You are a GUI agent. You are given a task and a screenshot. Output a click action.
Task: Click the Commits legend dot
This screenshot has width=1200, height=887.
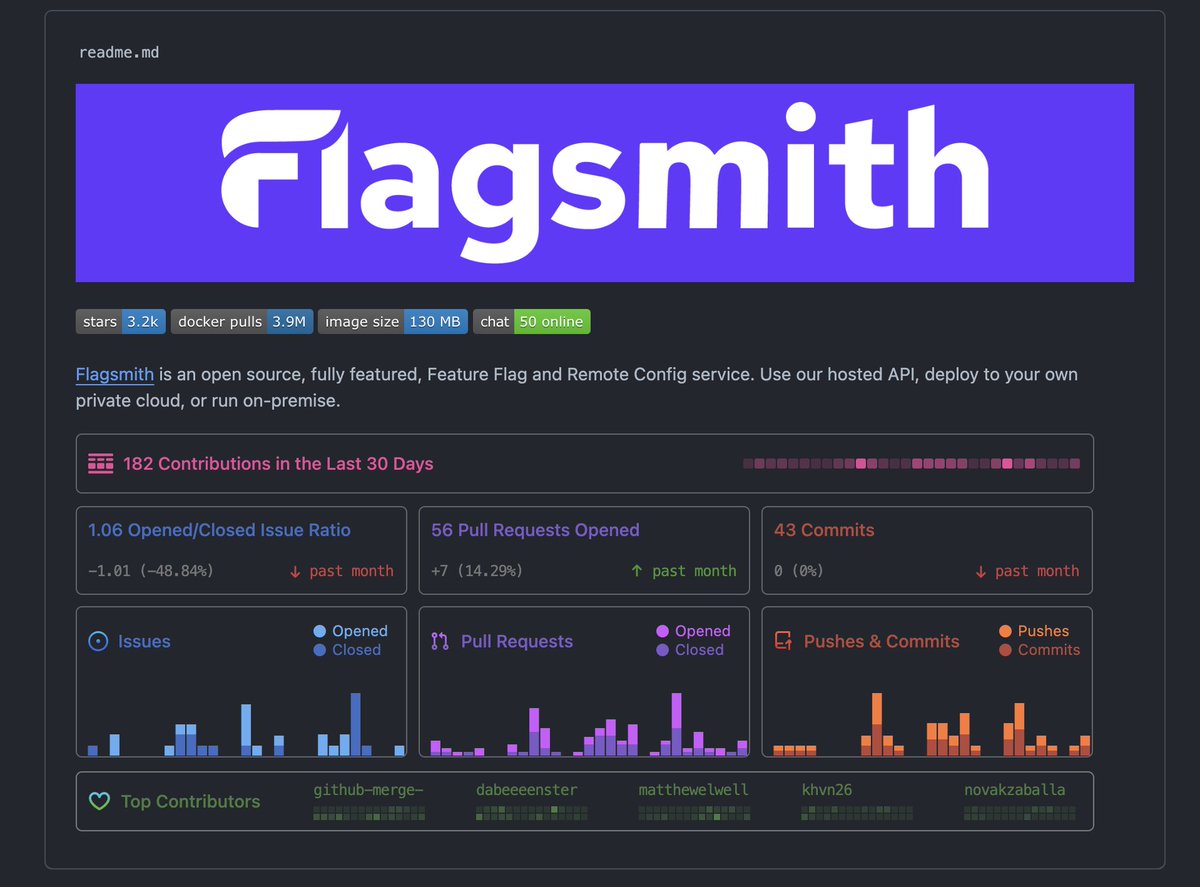point(1005,650)
